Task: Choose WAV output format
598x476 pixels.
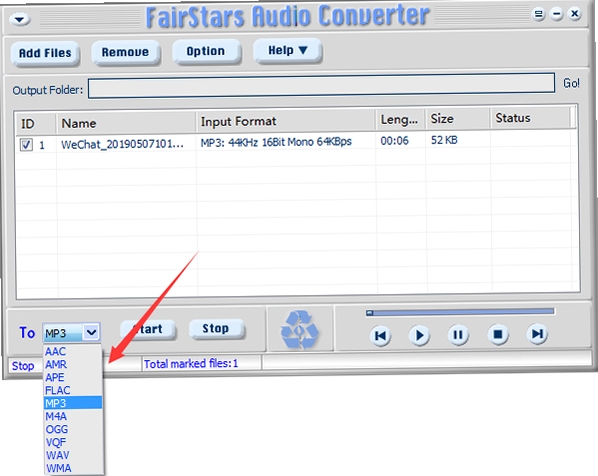Action: click(x=73, y=455)
